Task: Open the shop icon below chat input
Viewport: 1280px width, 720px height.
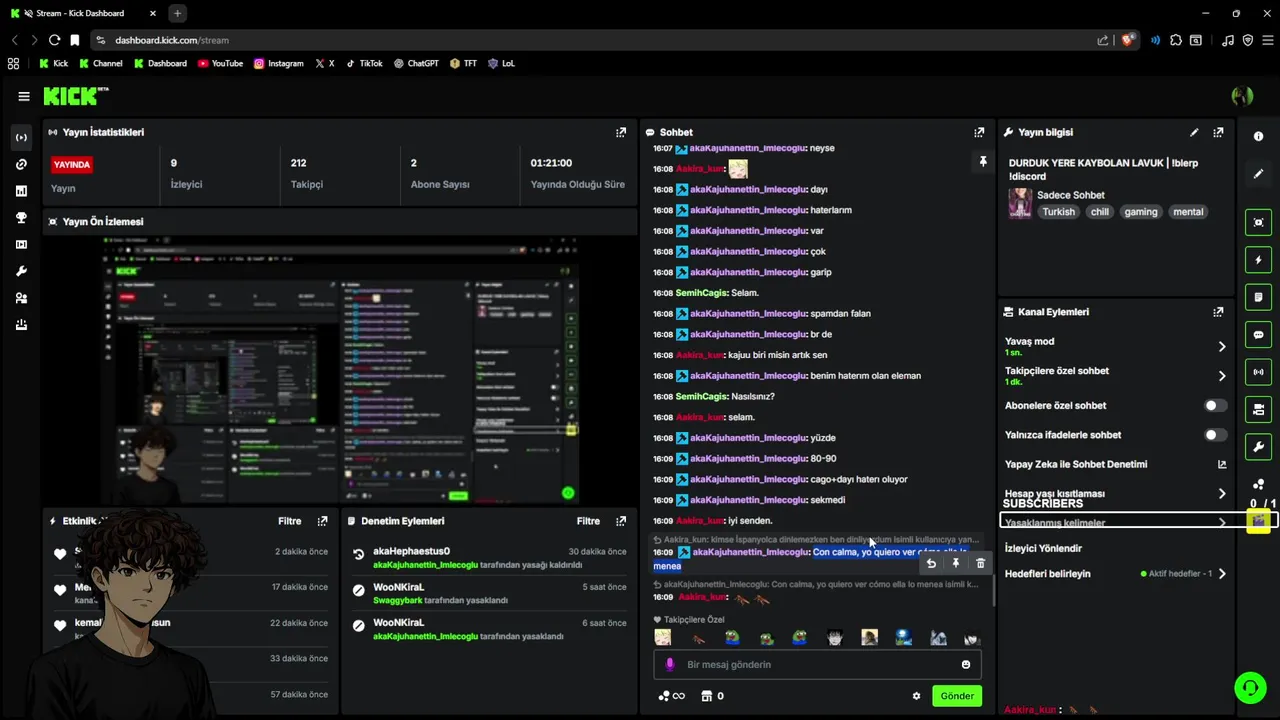Action: (x=706, y=696)
